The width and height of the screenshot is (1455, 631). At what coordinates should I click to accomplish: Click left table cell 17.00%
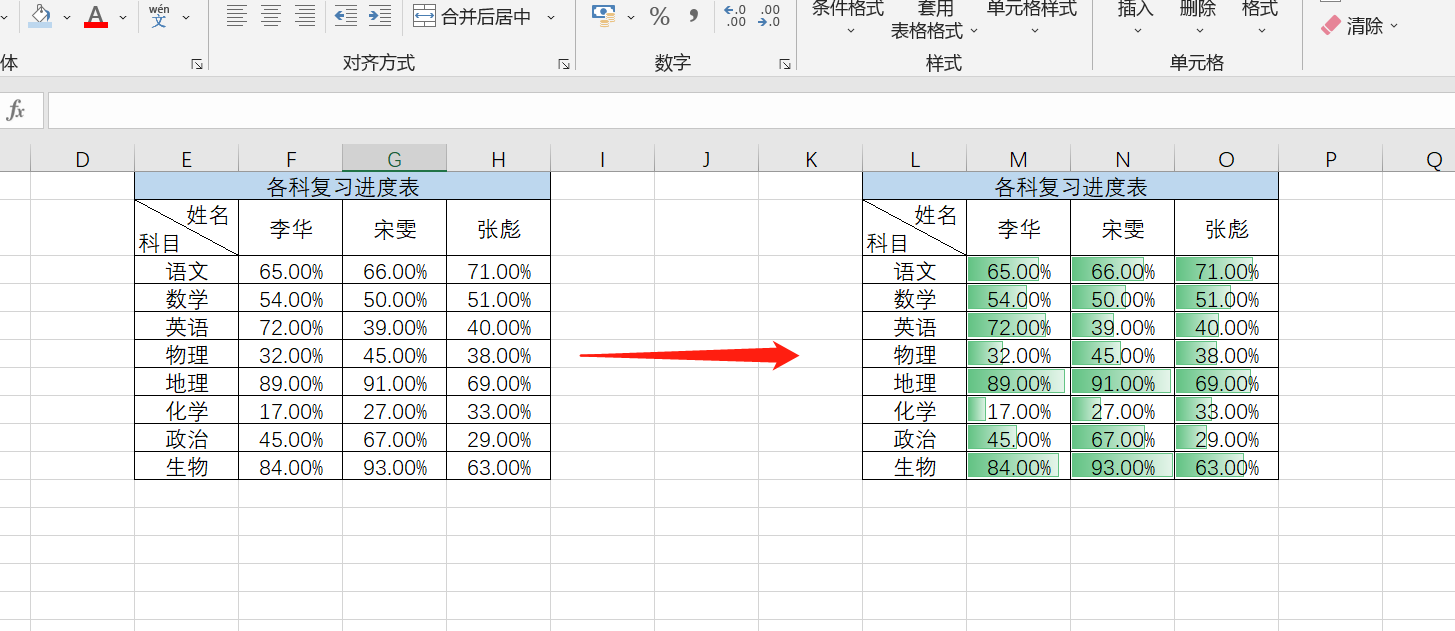point(291,411)
